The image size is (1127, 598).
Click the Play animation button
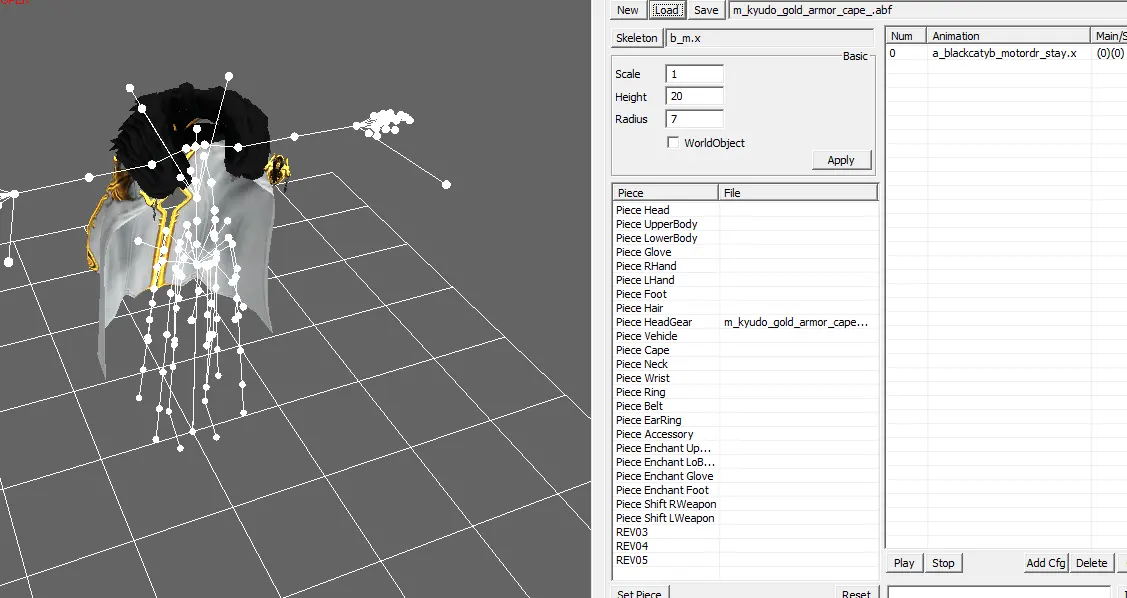pyautogui.click(x=904, y=563)
